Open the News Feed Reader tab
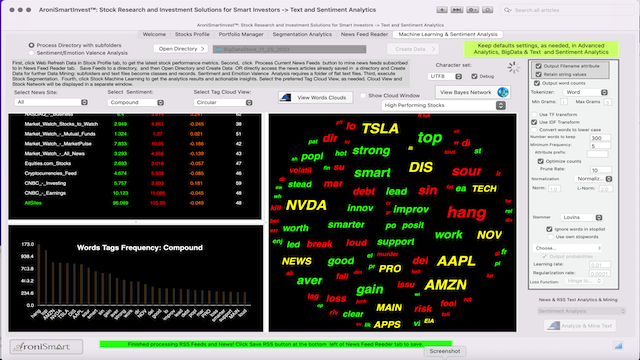 click(364, 34)
